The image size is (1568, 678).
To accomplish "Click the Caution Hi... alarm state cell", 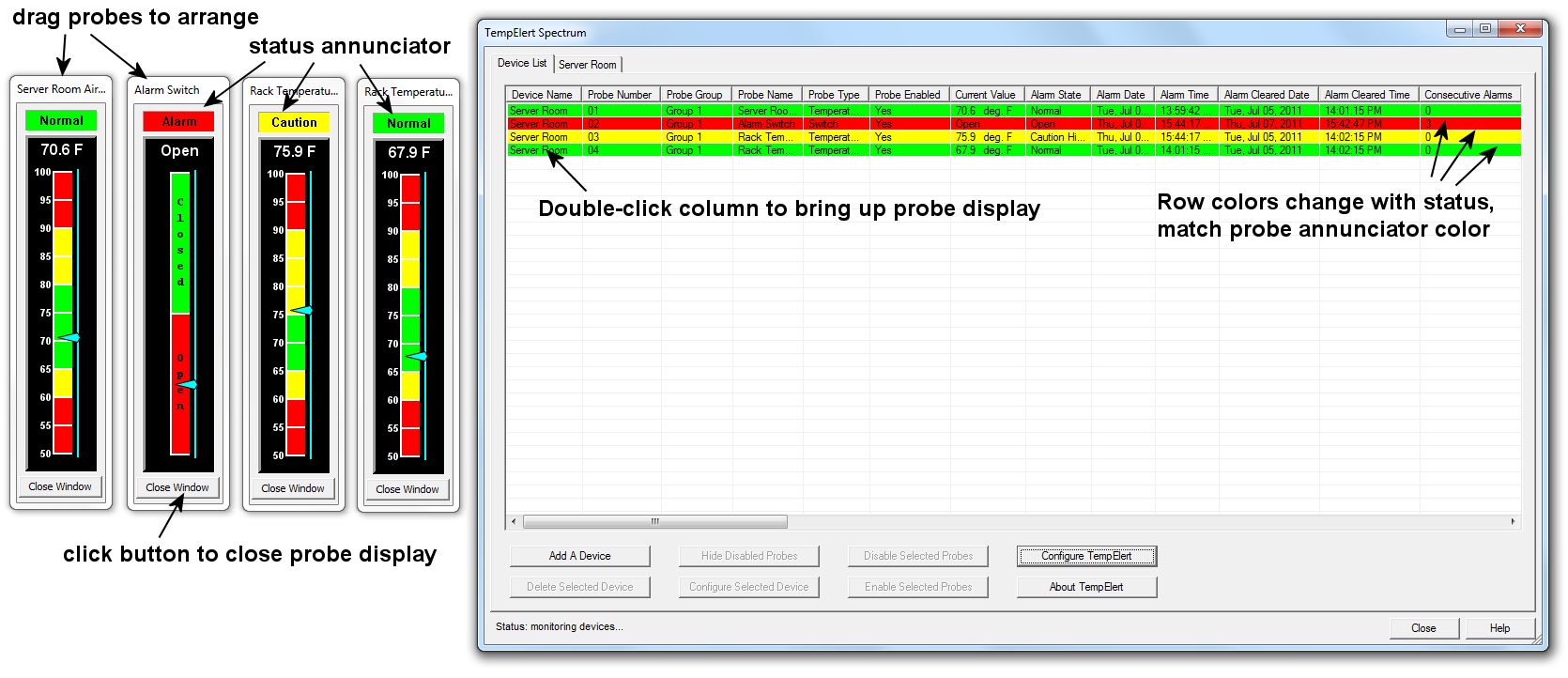I will pyautogui.click(x=1057, y=137).
